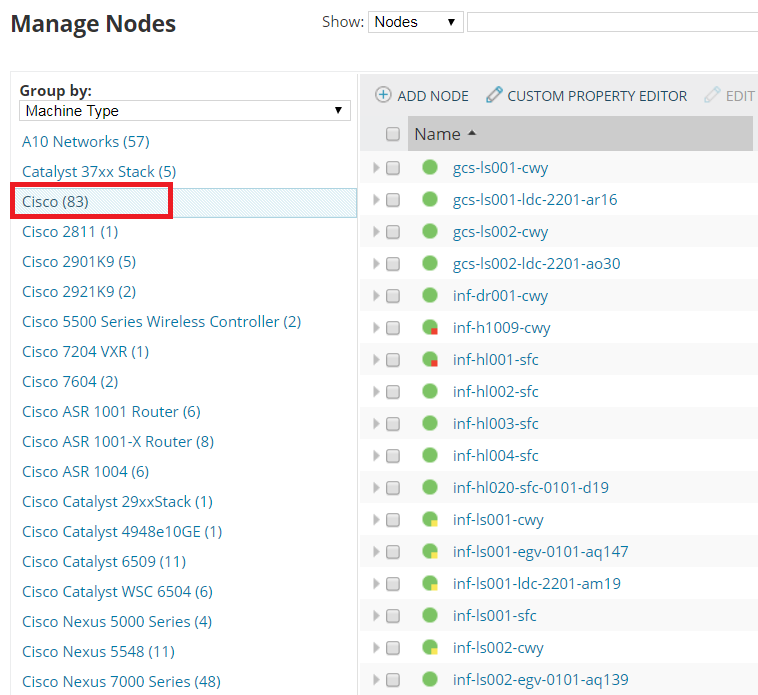Click the status icon for inf-hl020-sfc-0101-d19
The image size is (758, 695).
[x=430, y=487]
